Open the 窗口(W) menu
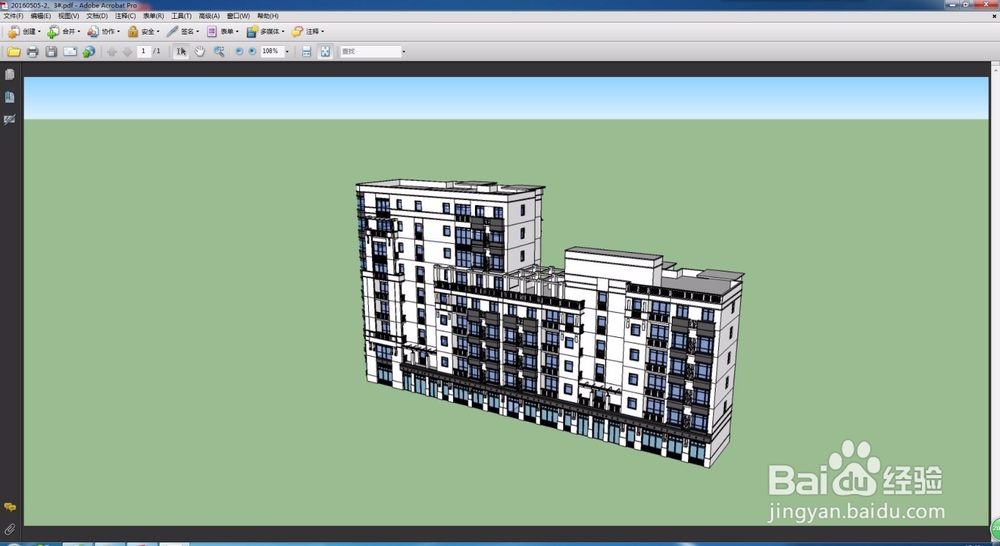The height and width of the screenshot is (546, 1000). pyautogui.click(x=238, y=16)
